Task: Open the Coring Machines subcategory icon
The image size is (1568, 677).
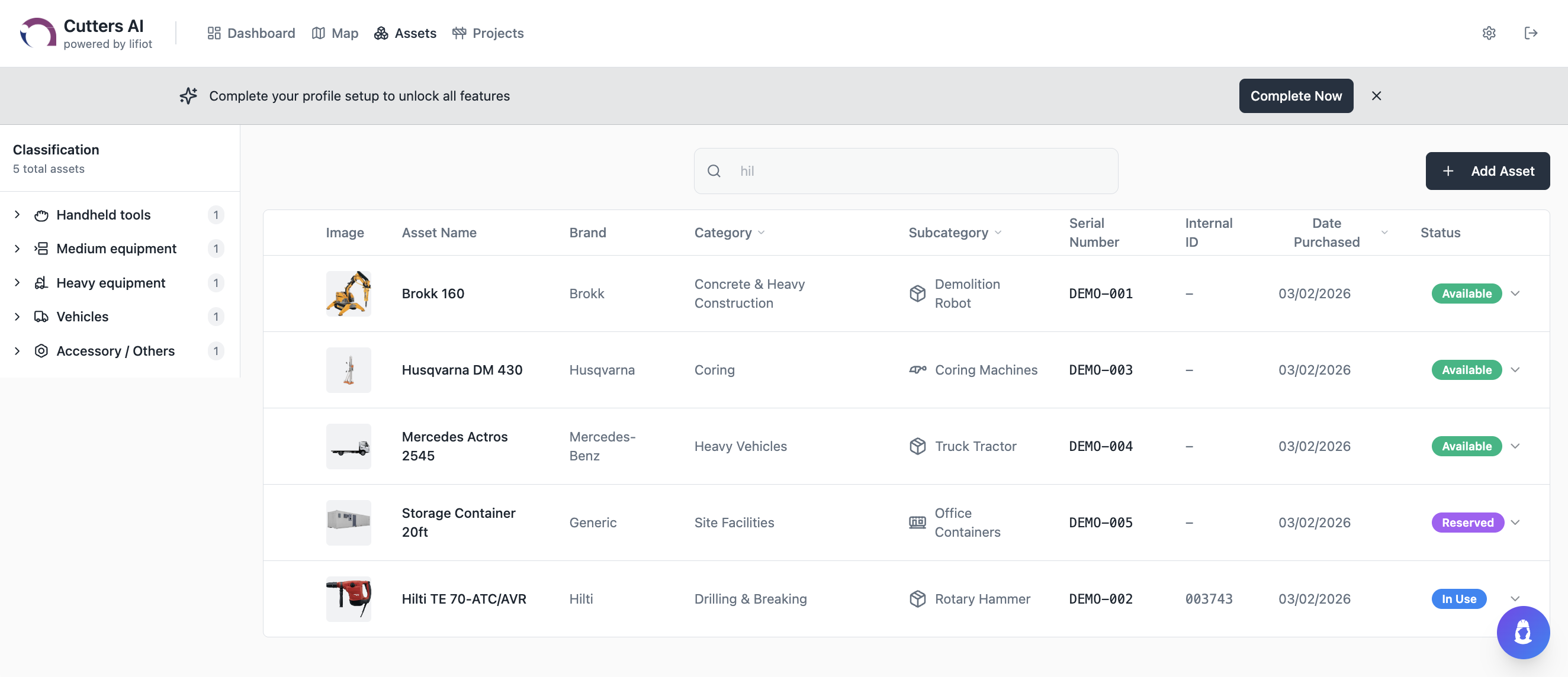Action: click(x=917, y=369)
